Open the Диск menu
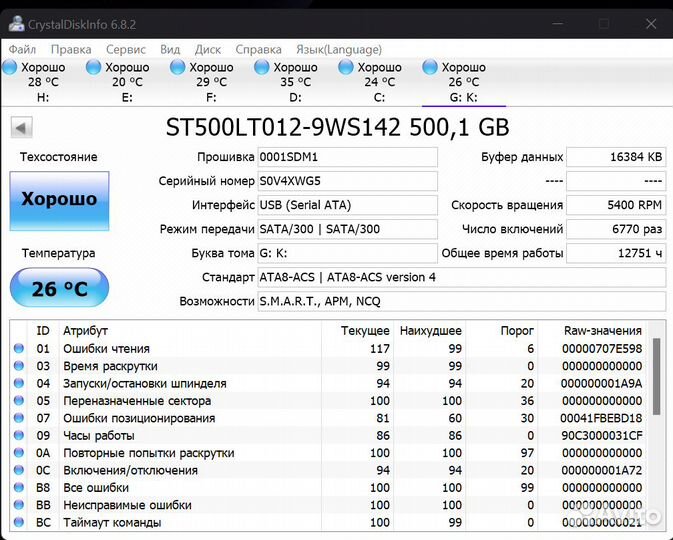The width and height of the screenshot is (673, 540). click(x=208, y=50)
